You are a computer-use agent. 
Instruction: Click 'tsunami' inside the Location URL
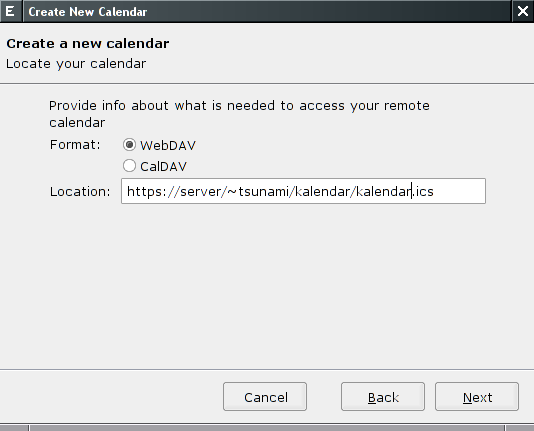[264, 191]
